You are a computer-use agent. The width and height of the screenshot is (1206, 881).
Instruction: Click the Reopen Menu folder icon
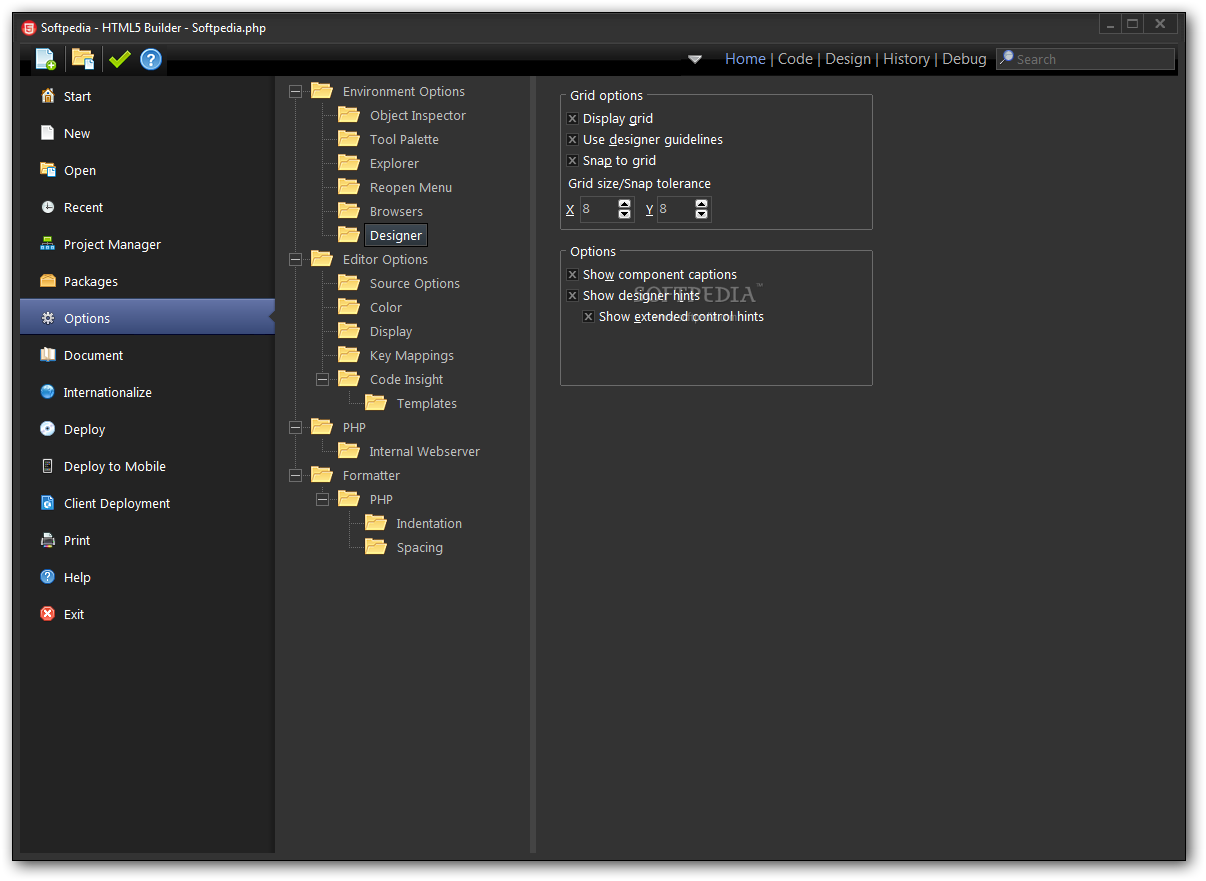click(x=349, y=186)
